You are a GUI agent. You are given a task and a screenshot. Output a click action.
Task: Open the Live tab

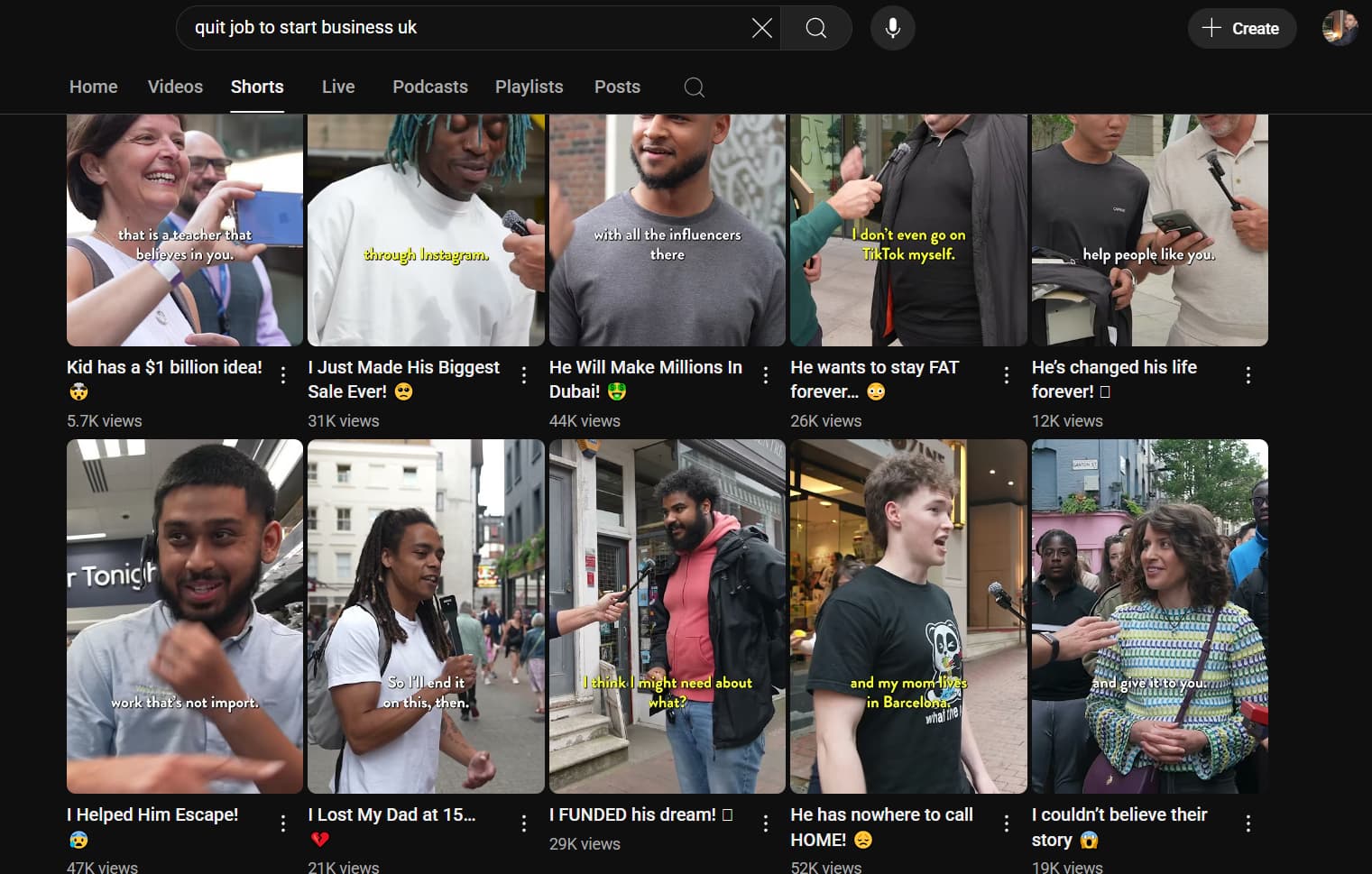click(338, 87)
